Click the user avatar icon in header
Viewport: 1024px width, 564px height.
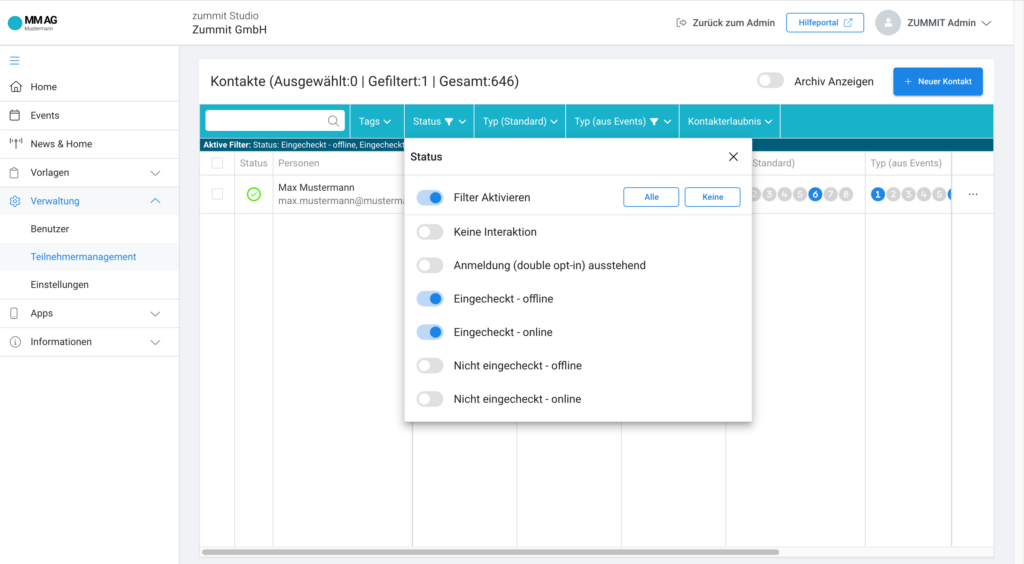[887, 23]
